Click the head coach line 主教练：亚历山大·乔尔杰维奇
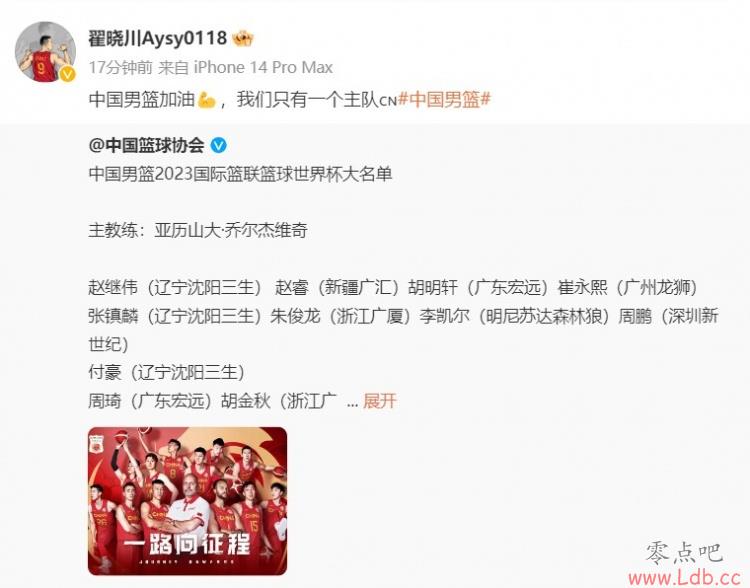Viewport: 750px width, 588px height. [198, 231]
